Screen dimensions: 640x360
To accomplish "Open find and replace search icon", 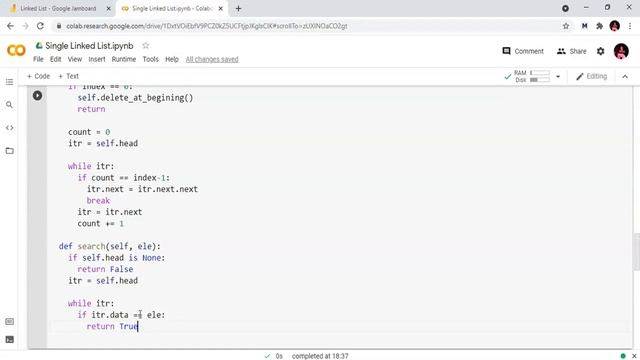I will 9,105.
